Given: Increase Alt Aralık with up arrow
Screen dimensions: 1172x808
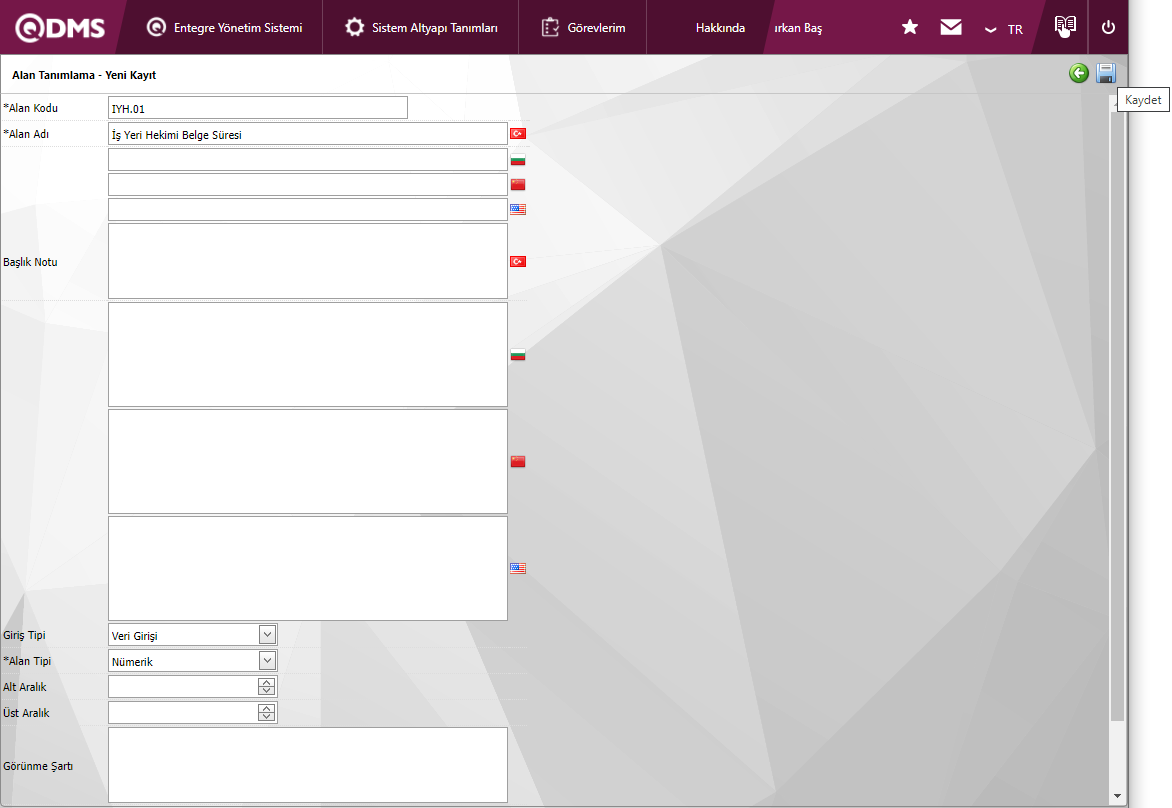Looking at the screenshot, I should [267, 682].
